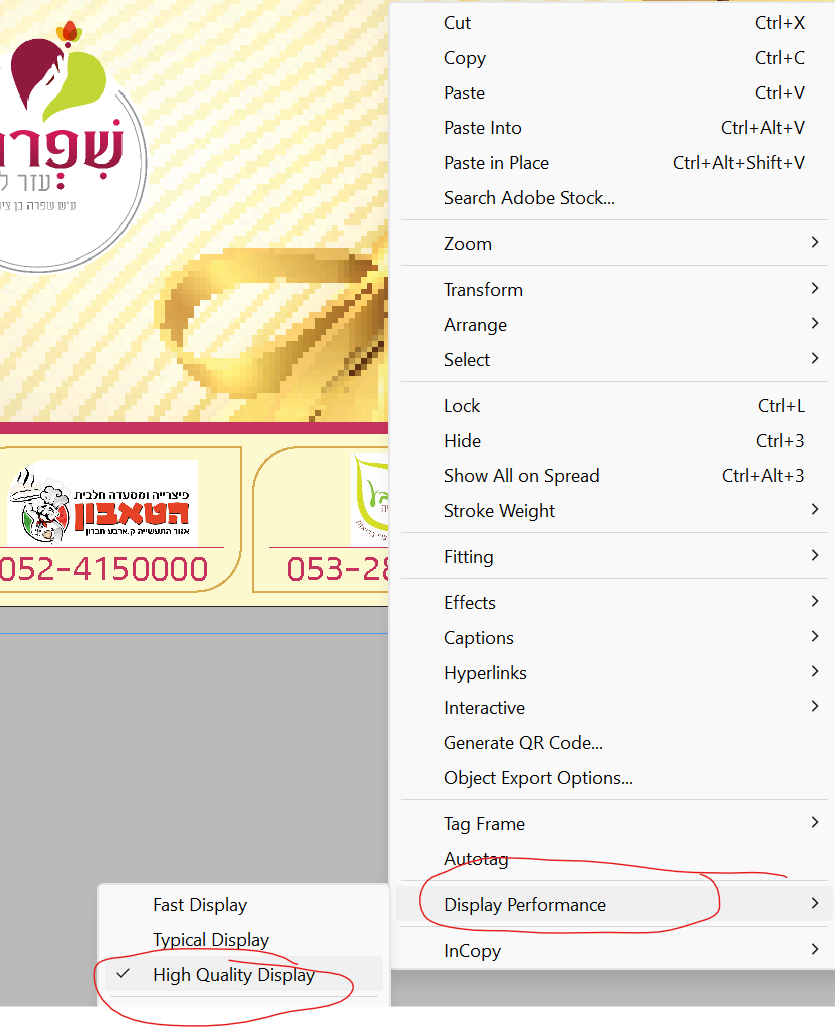
Task: Lock the selected object
Action: 614,406
